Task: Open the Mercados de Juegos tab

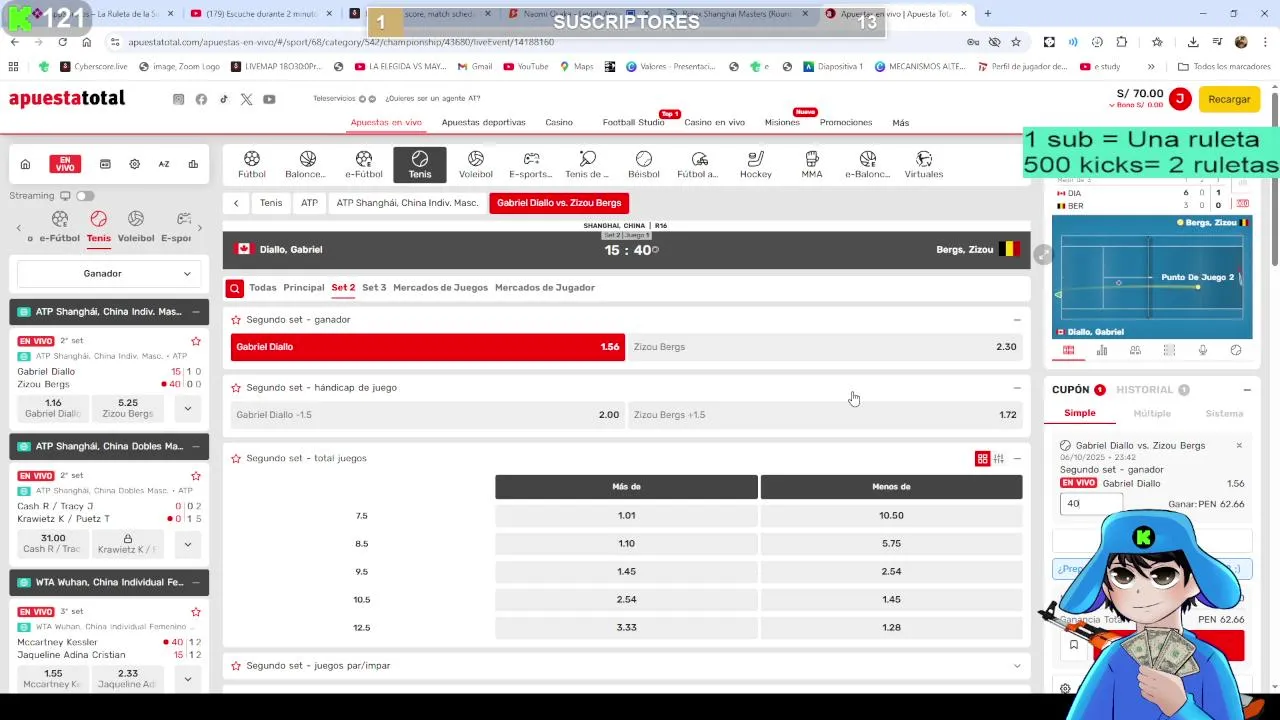Action: [x=440, y=288]
